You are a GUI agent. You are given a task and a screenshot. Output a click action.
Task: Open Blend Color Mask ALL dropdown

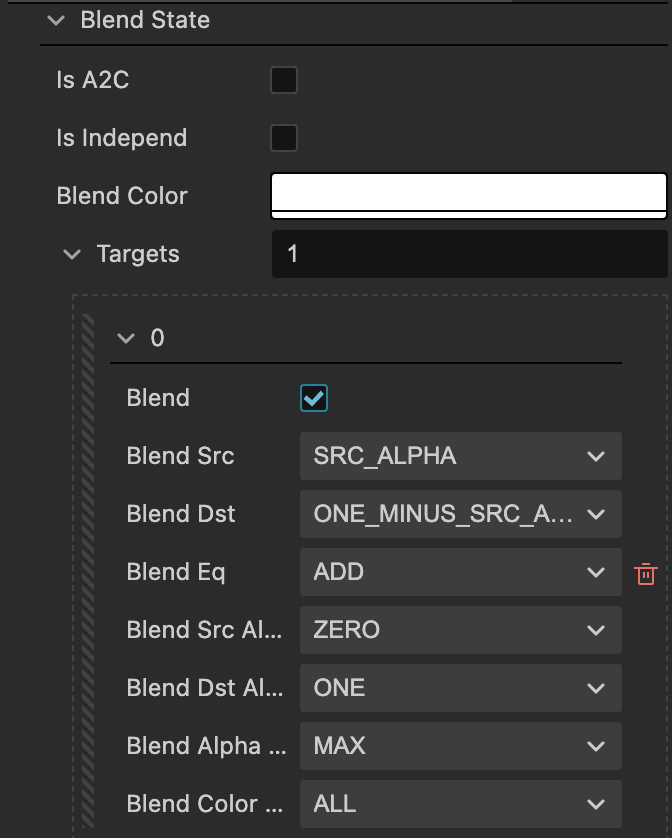[460, 804]
